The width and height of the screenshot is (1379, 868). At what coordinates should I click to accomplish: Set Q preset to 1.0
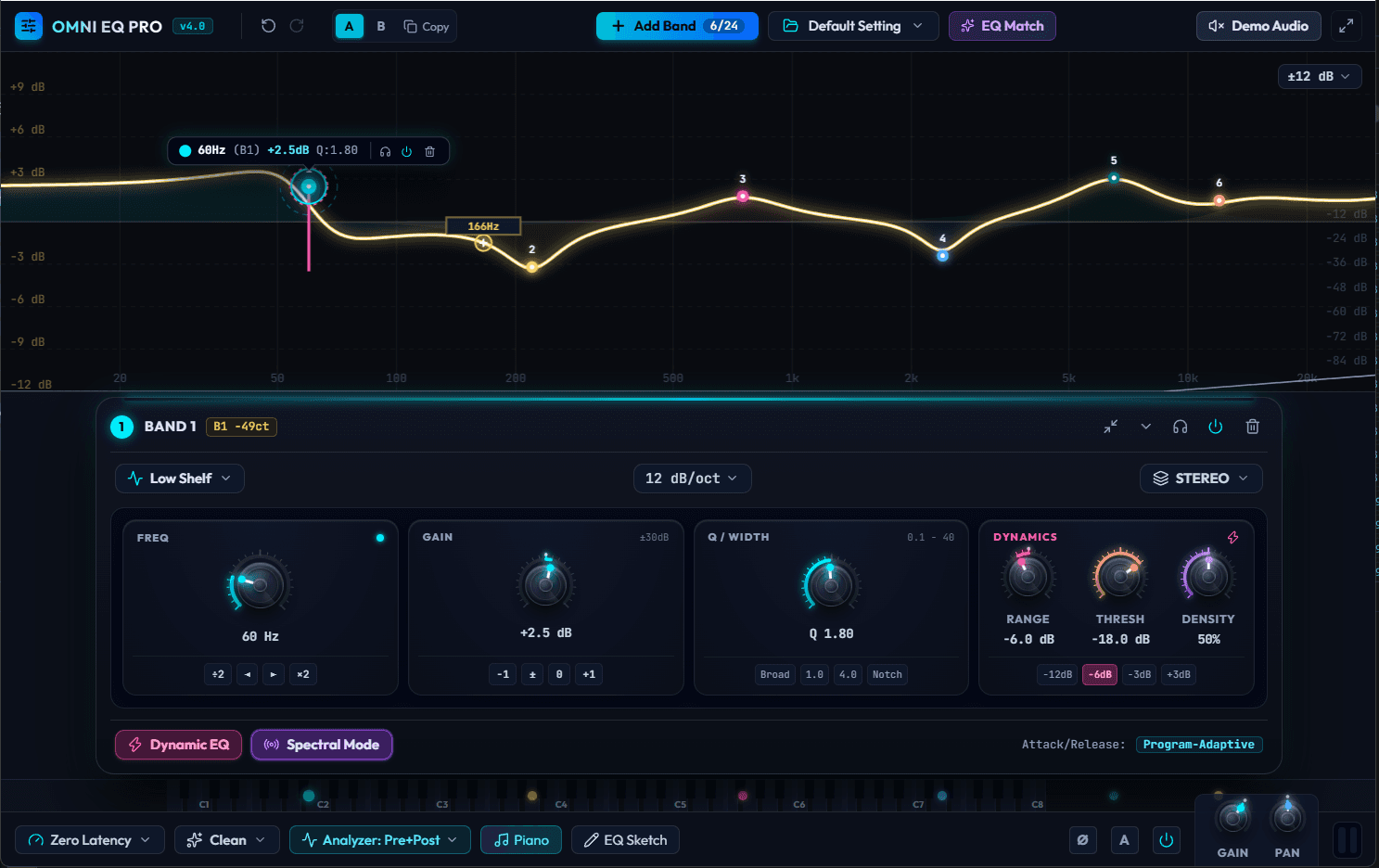coord(814,674)
